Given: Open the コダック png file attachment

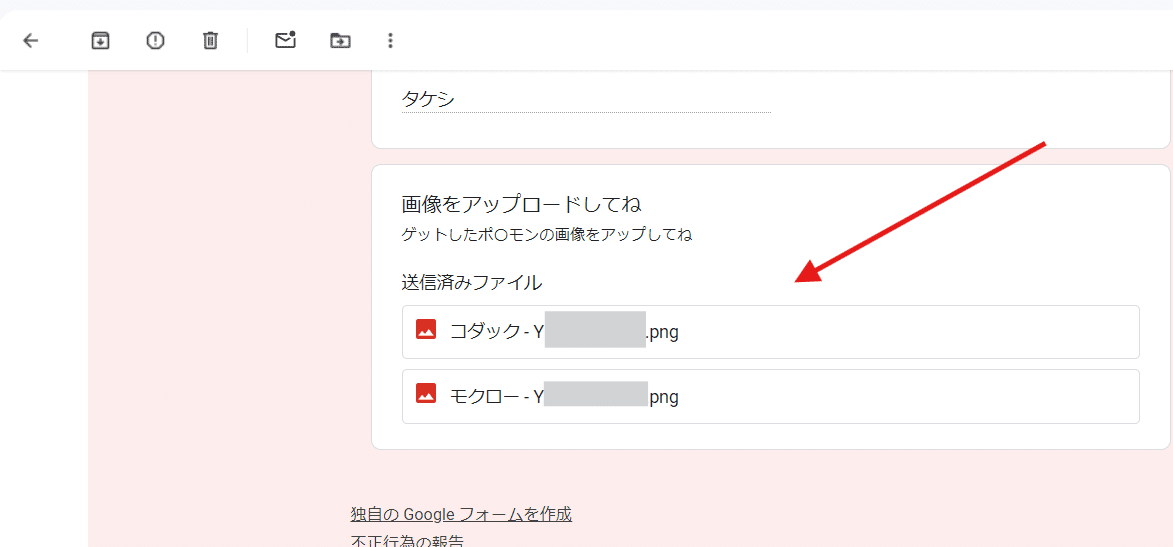Looking at the screenshot, I should [771, 331].
